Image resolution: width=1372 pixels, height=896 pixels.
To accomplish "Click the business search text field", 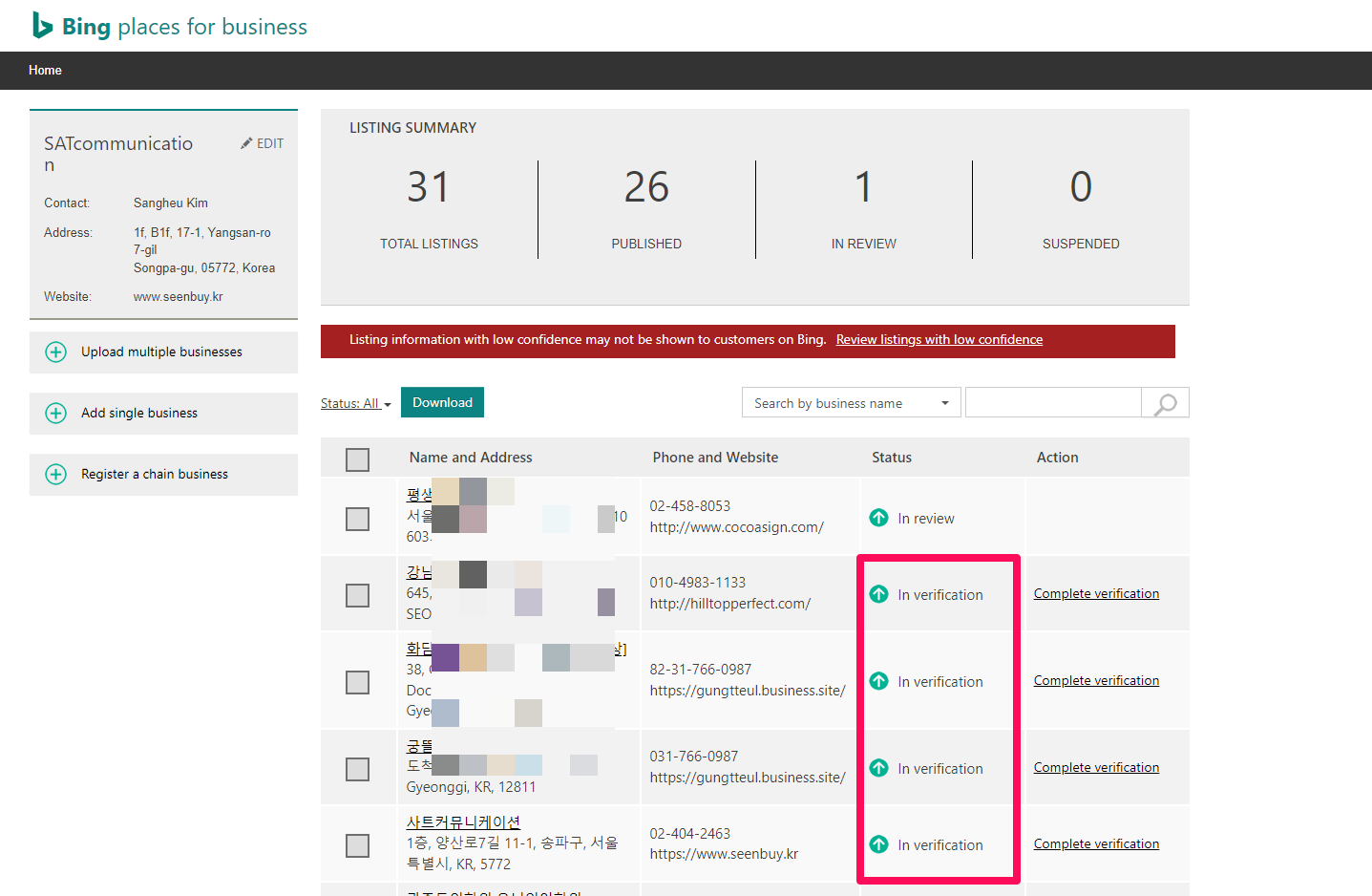I will [x=1053, y=403].
